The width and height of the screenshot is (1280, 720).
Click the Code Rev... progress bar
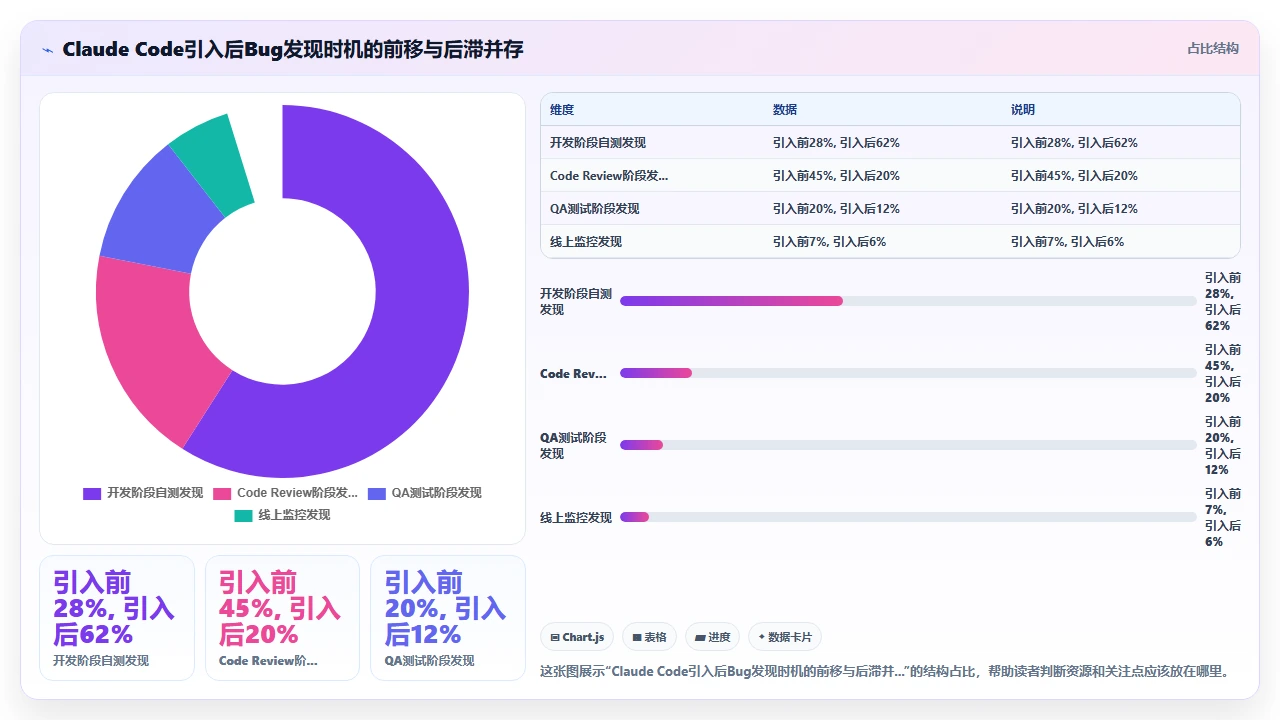[x=908, y=373]
